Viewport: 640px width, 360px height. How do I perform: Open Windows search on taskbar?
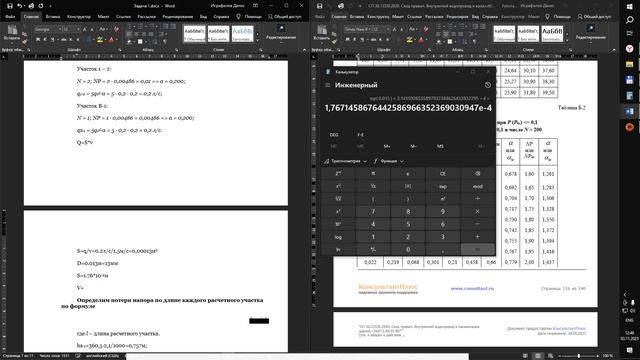click(629, 20)
